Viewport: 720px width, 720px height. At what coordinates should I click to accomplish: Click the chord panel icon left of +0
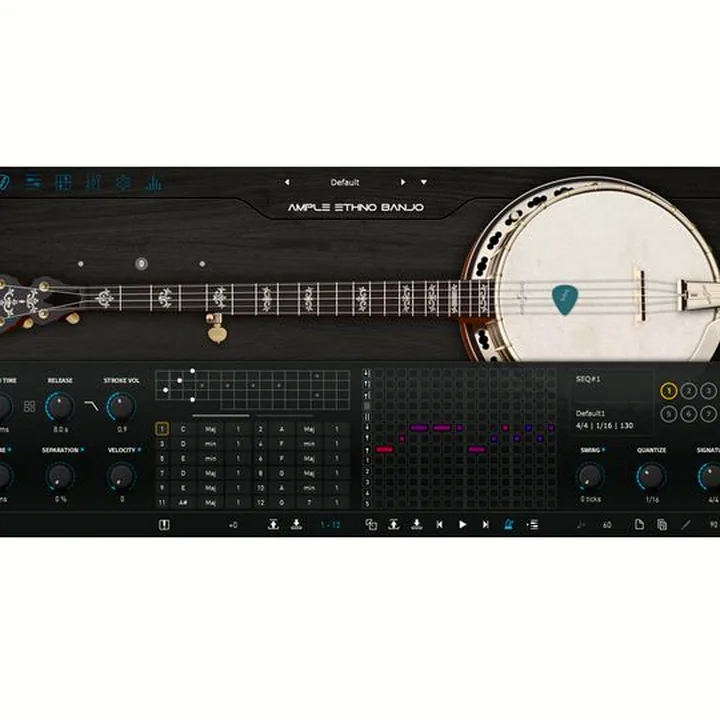coord(164,524)
